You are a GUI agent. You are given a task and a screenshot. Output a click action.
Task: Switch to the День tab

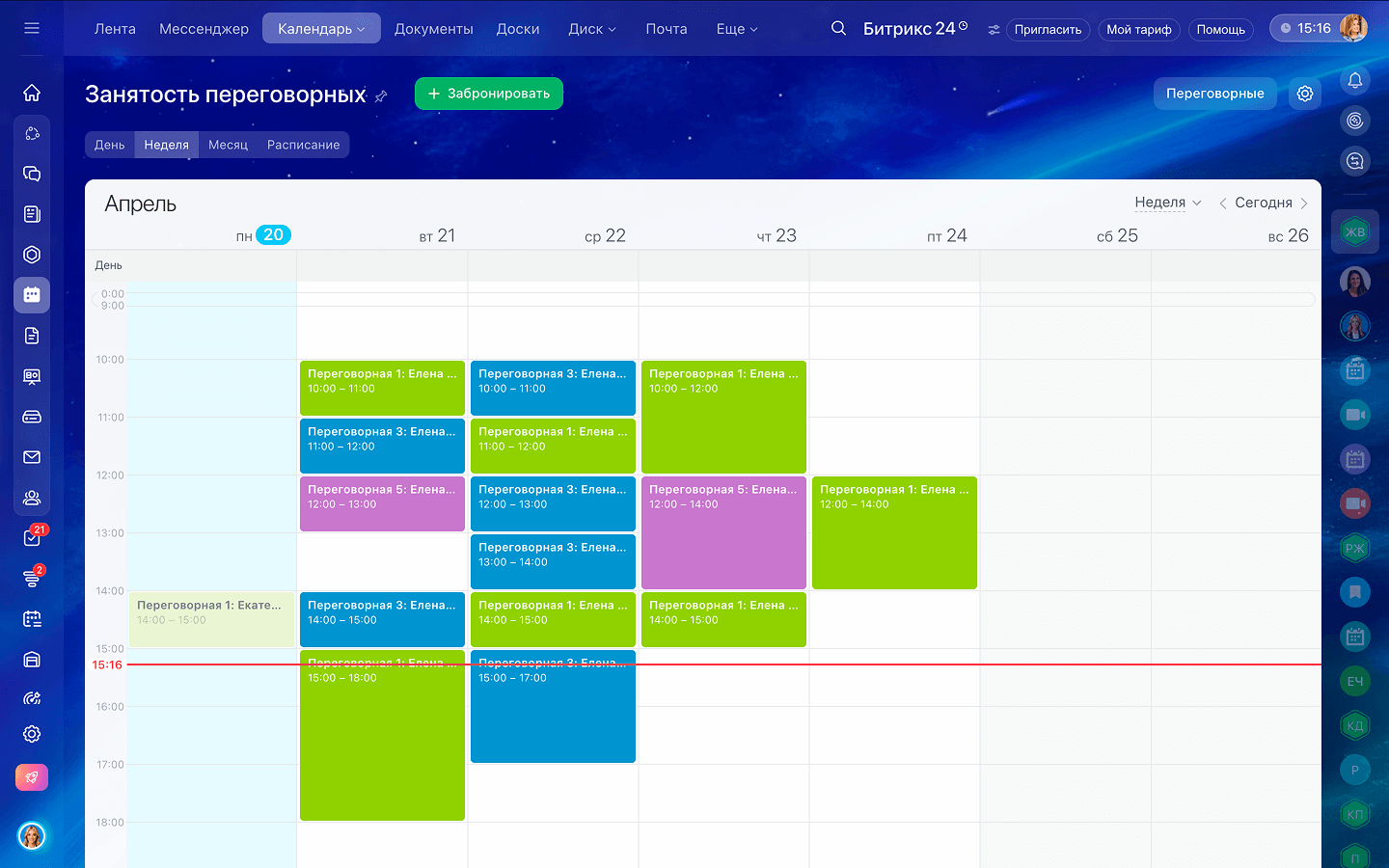[x=110, y=145]
